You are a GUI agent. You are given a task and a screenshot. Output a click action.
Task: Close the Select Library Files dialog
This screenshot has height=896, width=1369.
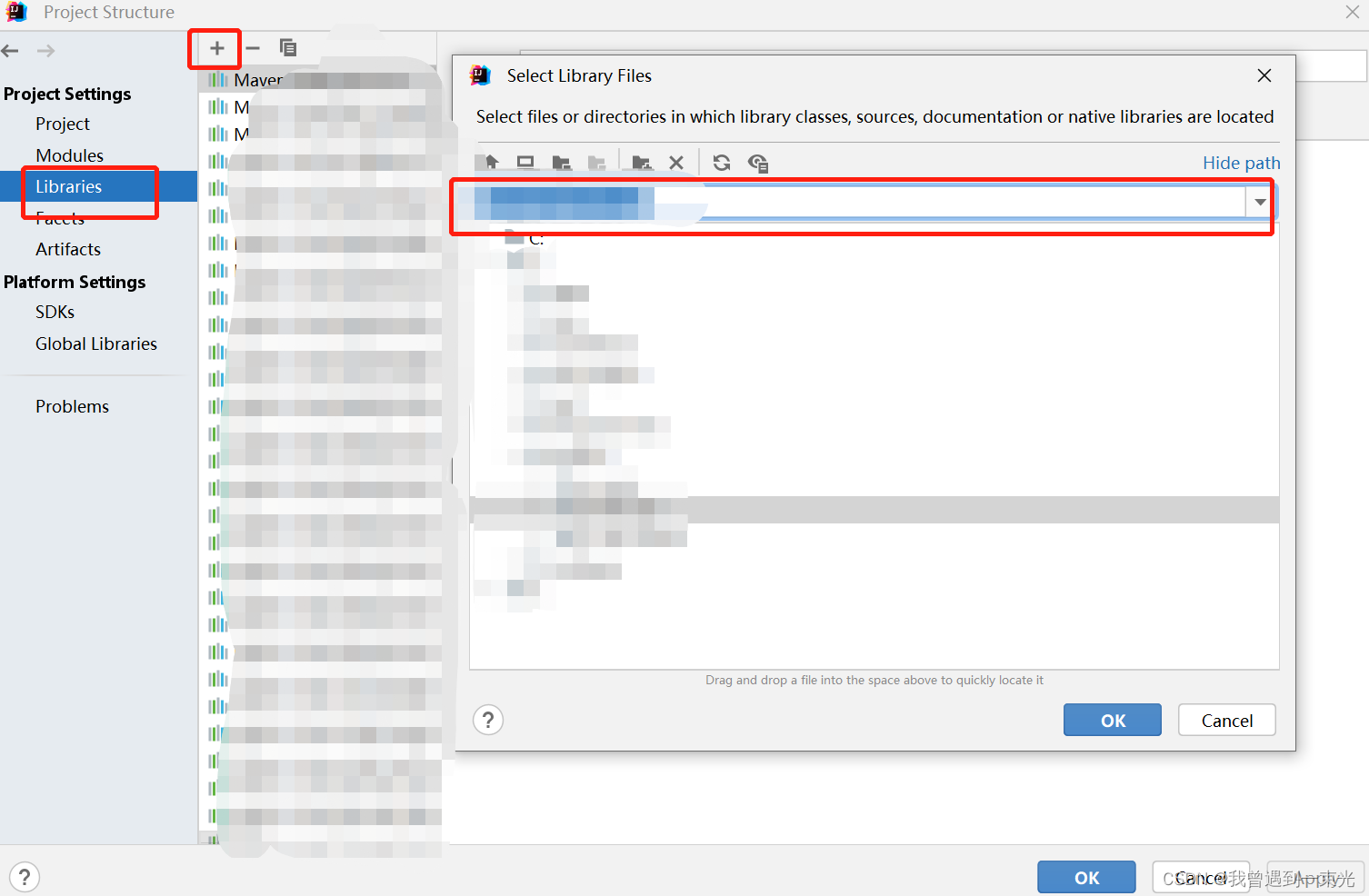pyautogui.click(x=1264, y=75)
